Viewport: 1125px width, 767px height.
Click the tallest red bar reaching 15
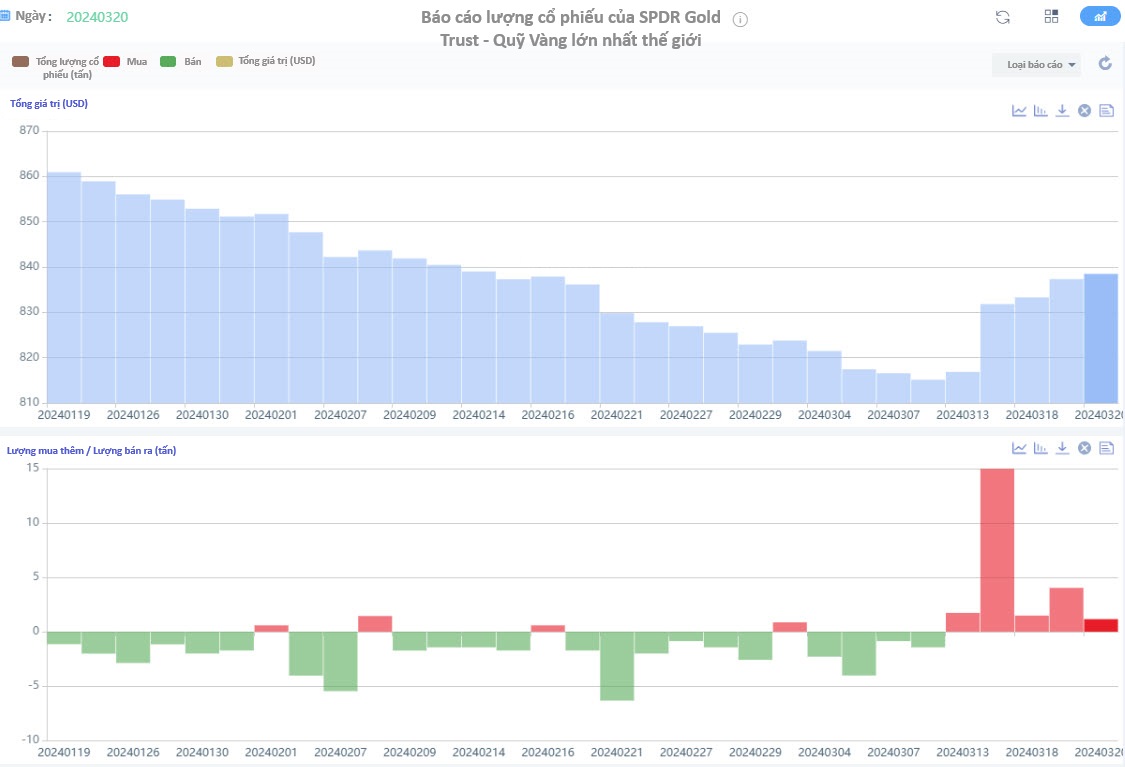997,550
